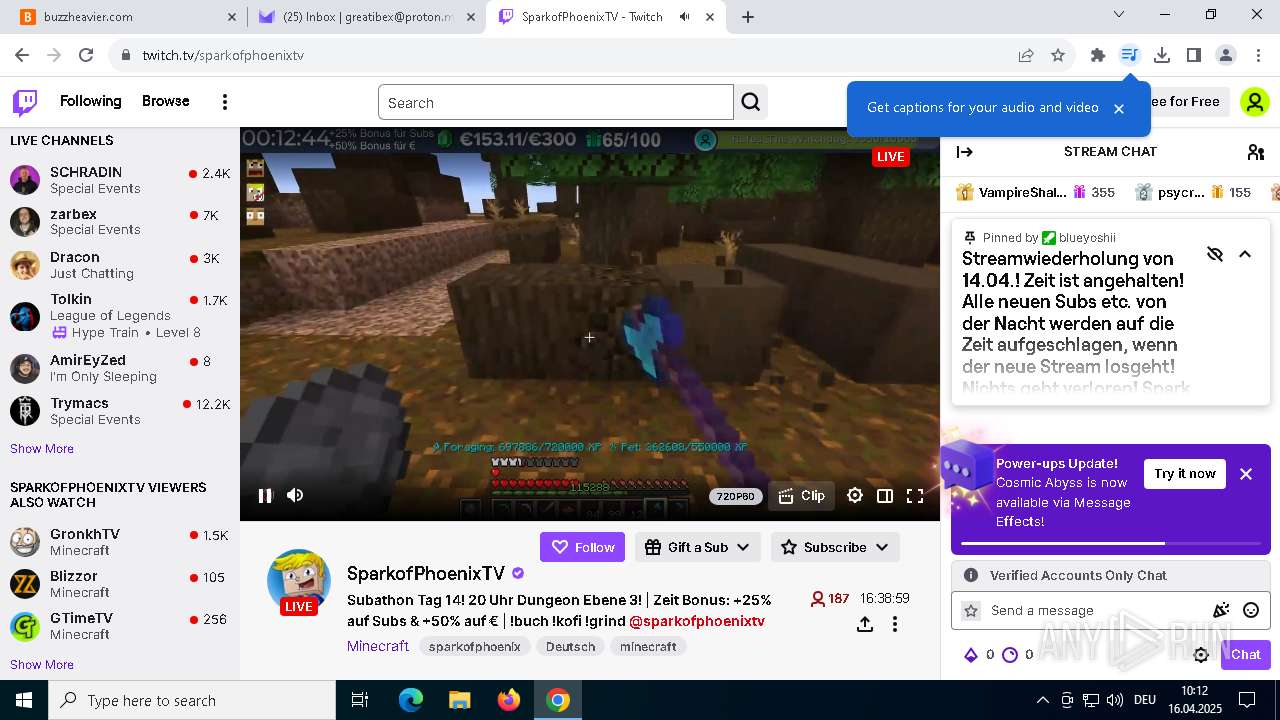Open the Following tab

tap(90, 101)
